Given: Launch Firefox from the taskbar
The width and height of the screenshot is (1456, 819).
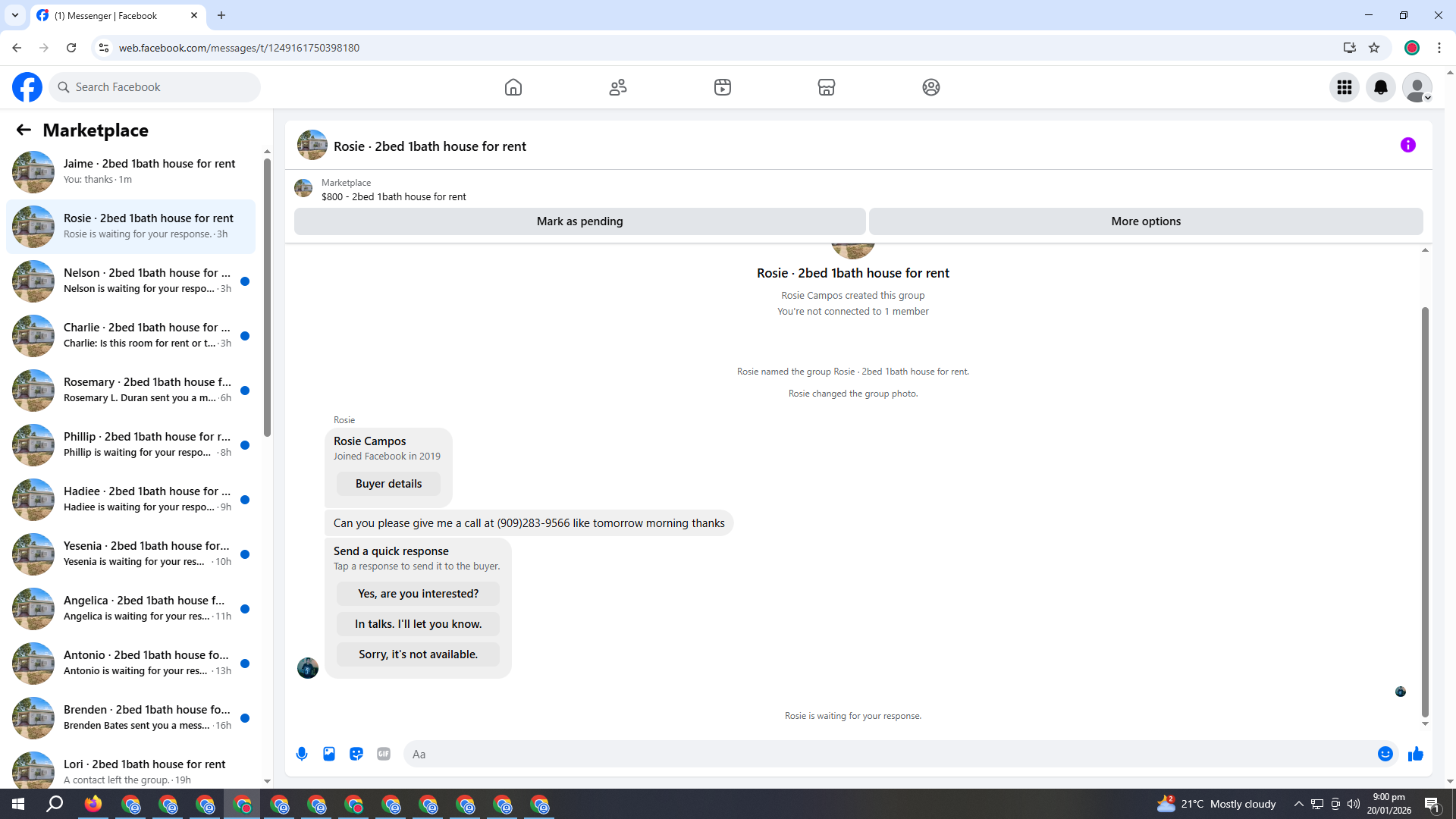Looking at the screenshot, I should coord(93,804).
